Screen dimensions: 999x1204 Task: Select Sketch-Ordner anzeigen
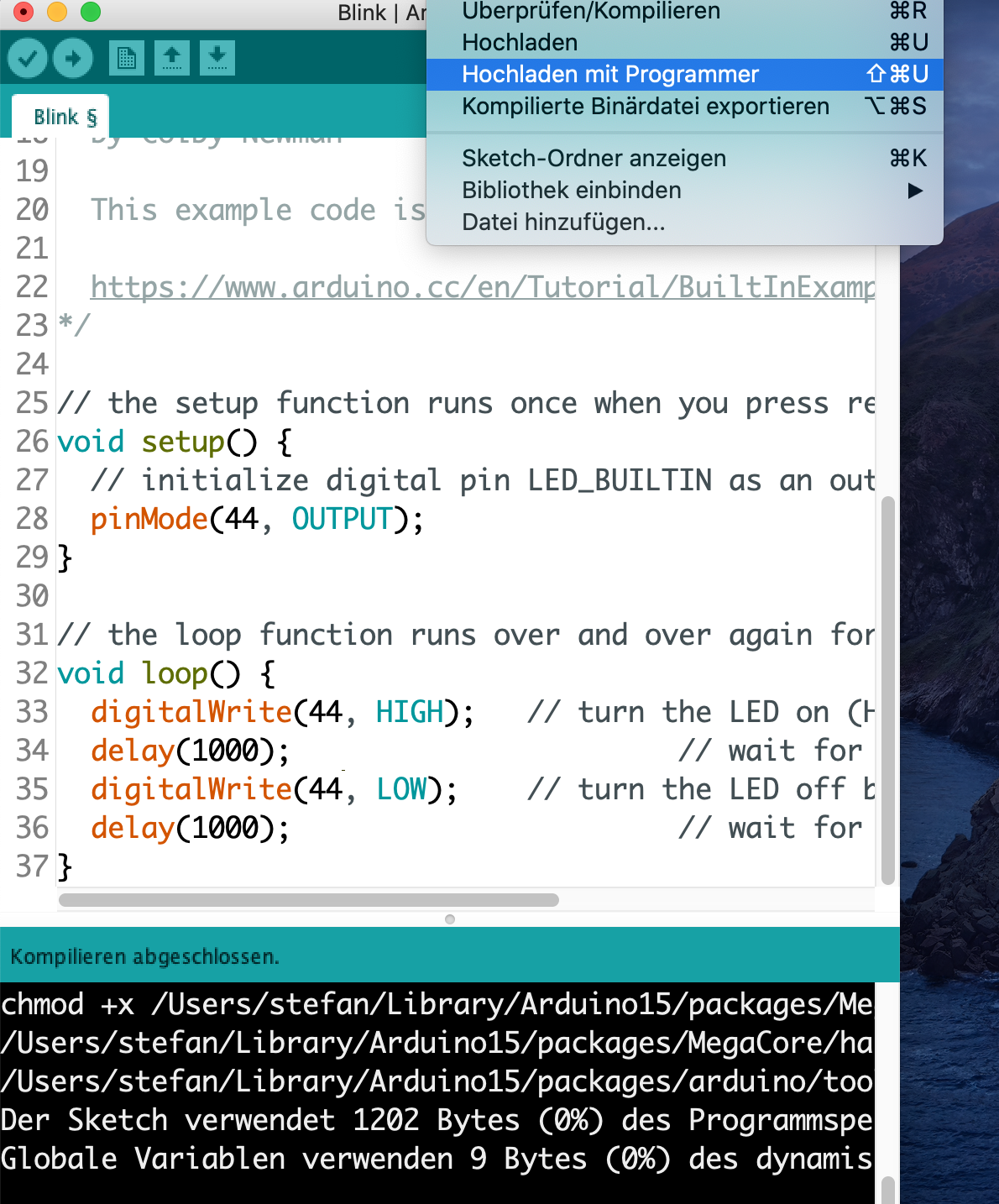tap(685, 158)
